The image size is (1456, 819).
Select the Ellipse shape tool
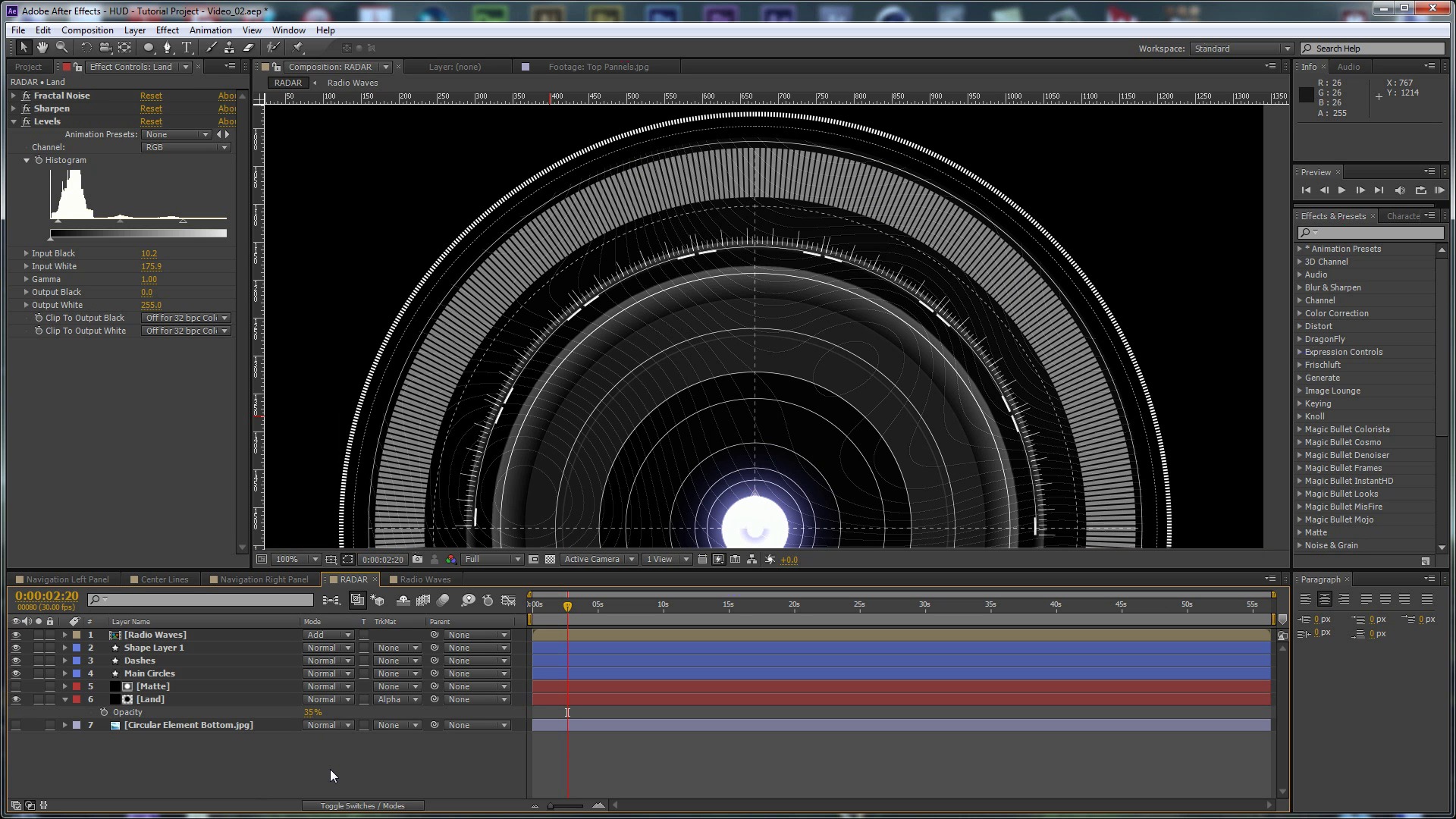tap(149, 48)
